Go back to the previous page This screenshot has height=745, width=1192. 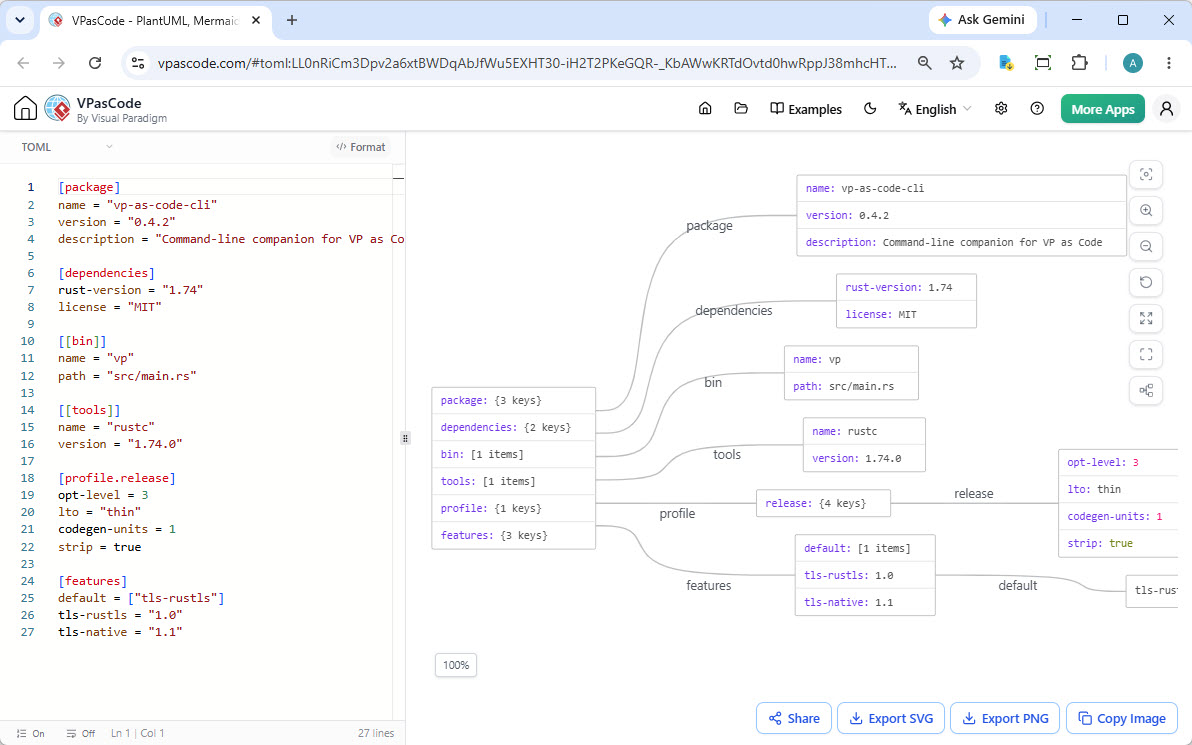tap(24, 63)
